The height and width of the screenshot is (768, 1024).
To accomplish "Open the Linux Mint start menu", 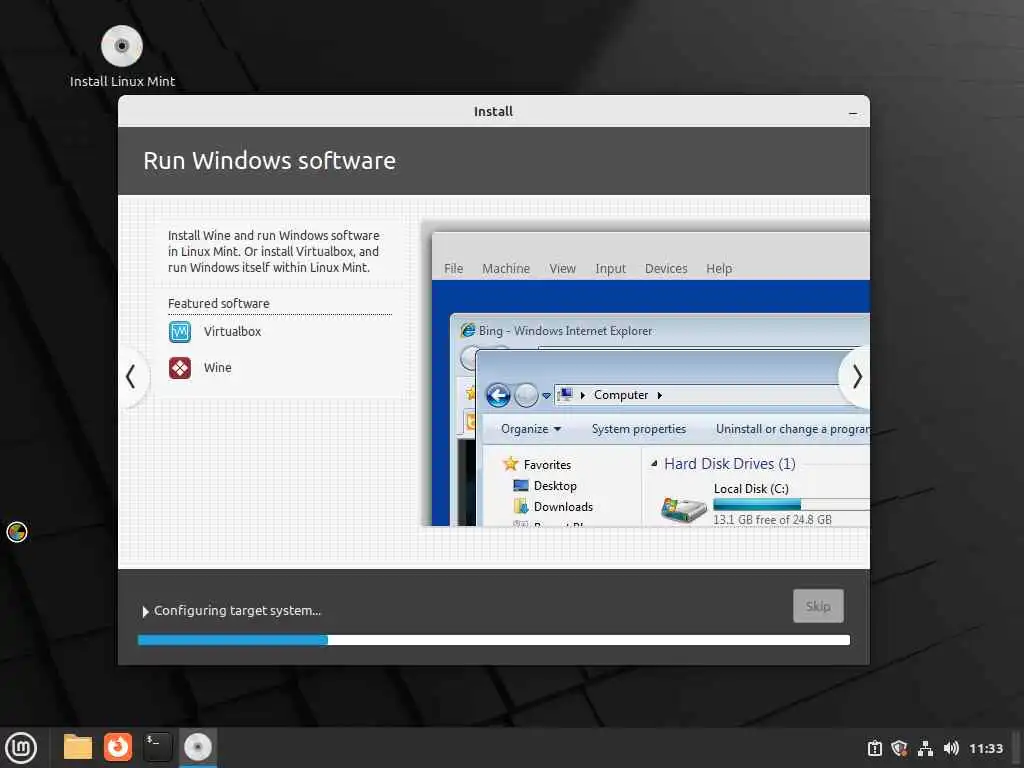I will pos(21,748).
